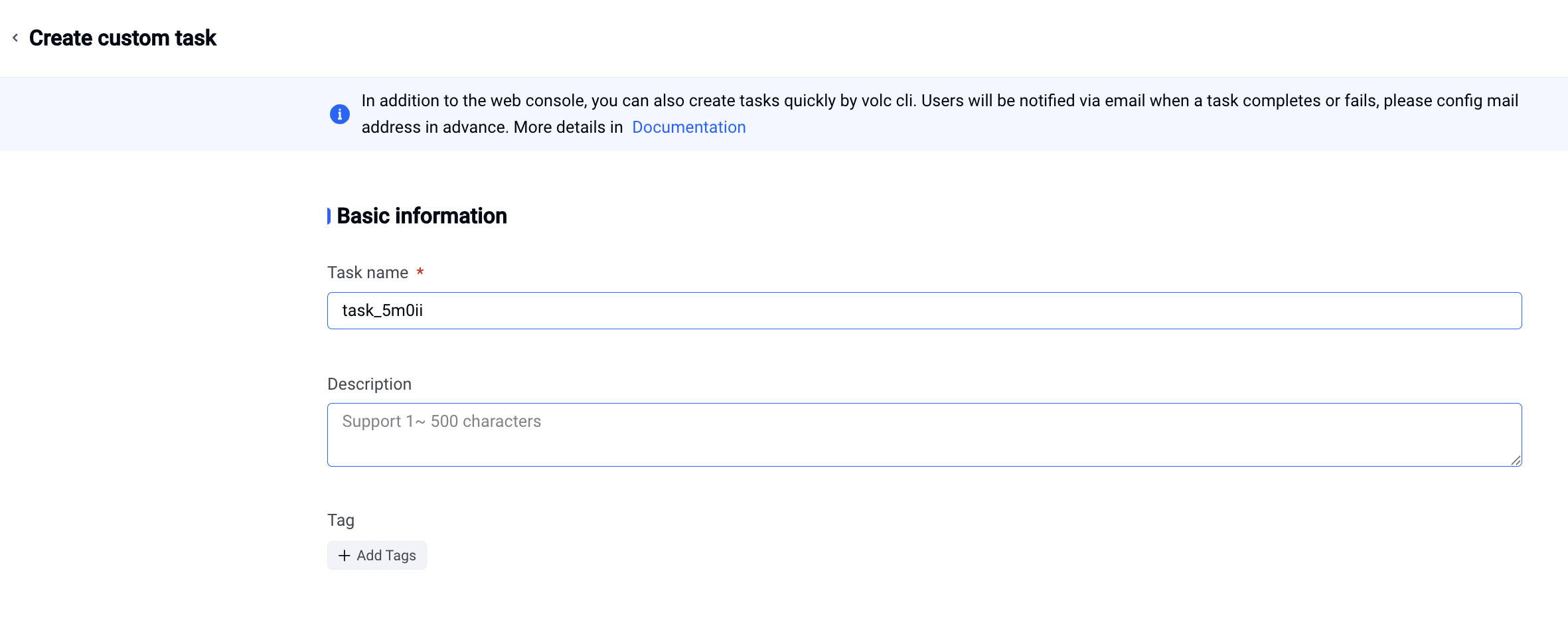Screen dimensions: 1568x632
Task: Focus the Task name input field
Action: point(924,311)
